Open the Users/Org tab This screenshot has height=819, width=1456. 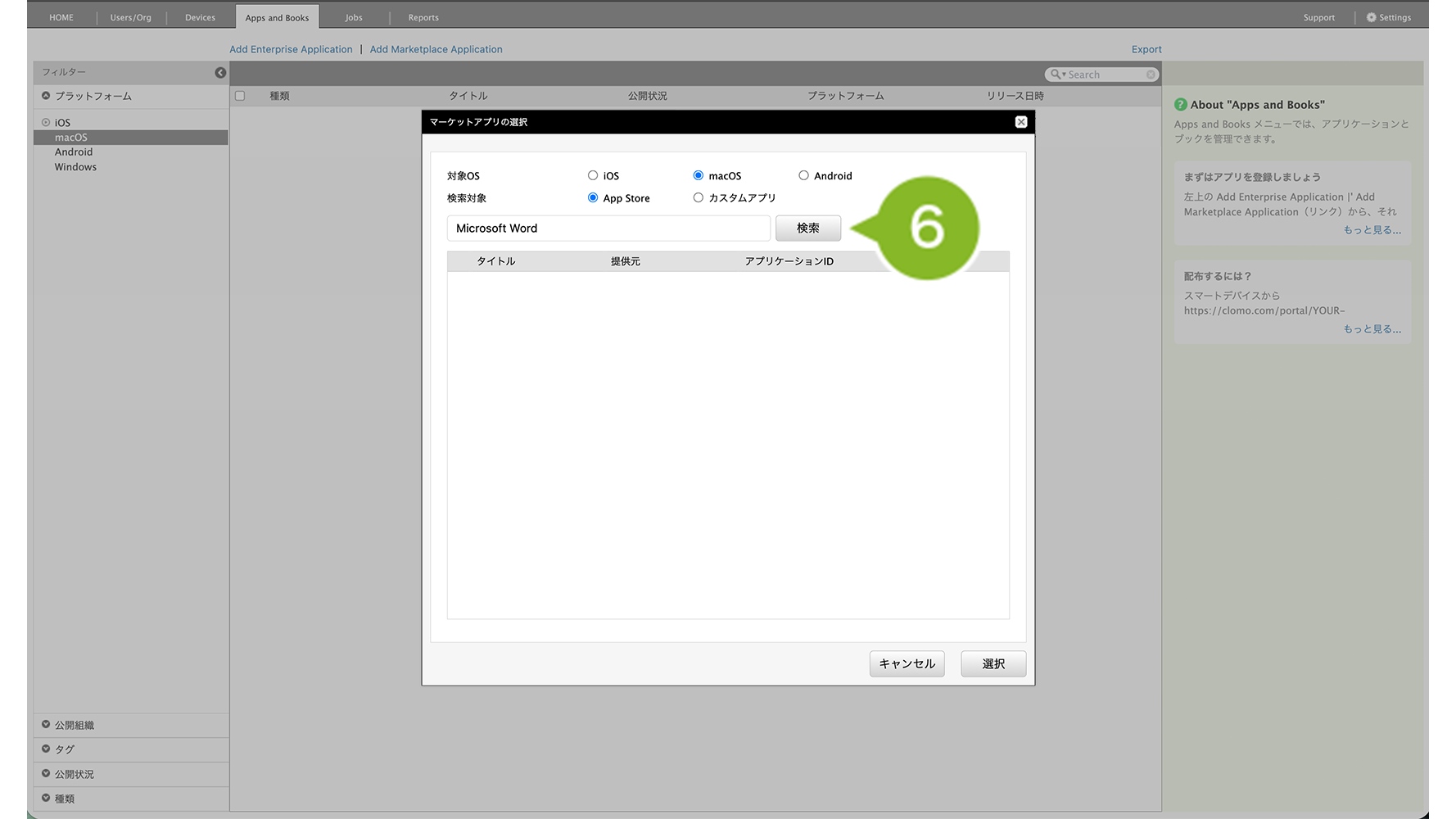[x=131, y=17]
